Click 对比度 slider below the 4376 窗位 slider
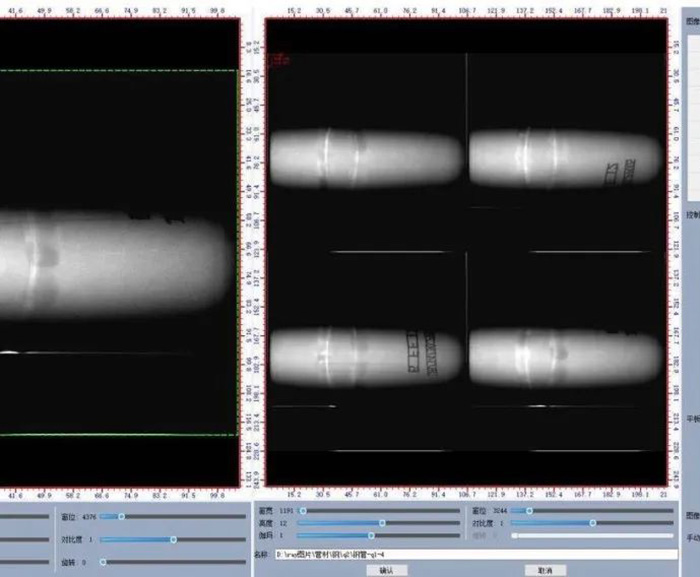This screenshot has width=700, height=577. click(x=173, y=539)
